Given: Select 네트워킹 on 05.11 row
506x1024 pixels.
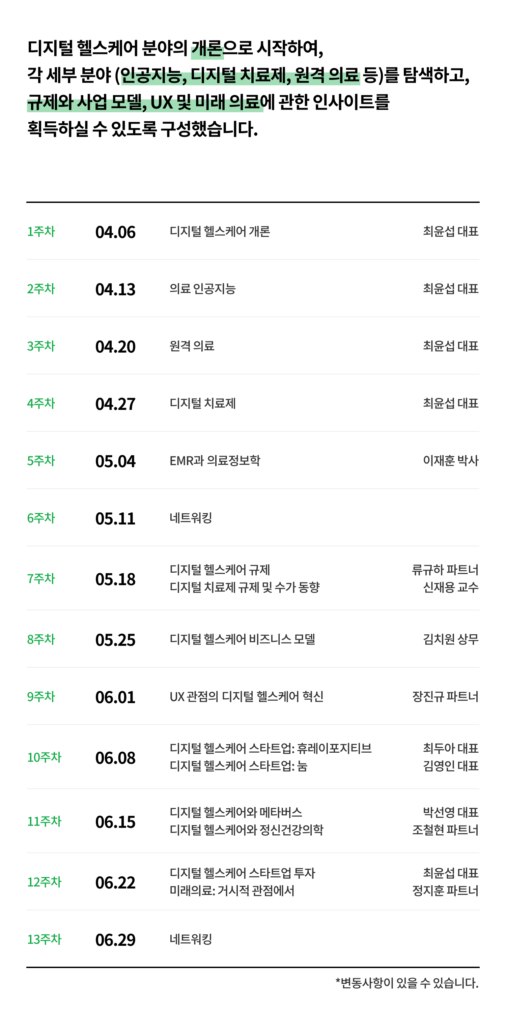Looking at the screenshot, I should (x=191, y=519).
